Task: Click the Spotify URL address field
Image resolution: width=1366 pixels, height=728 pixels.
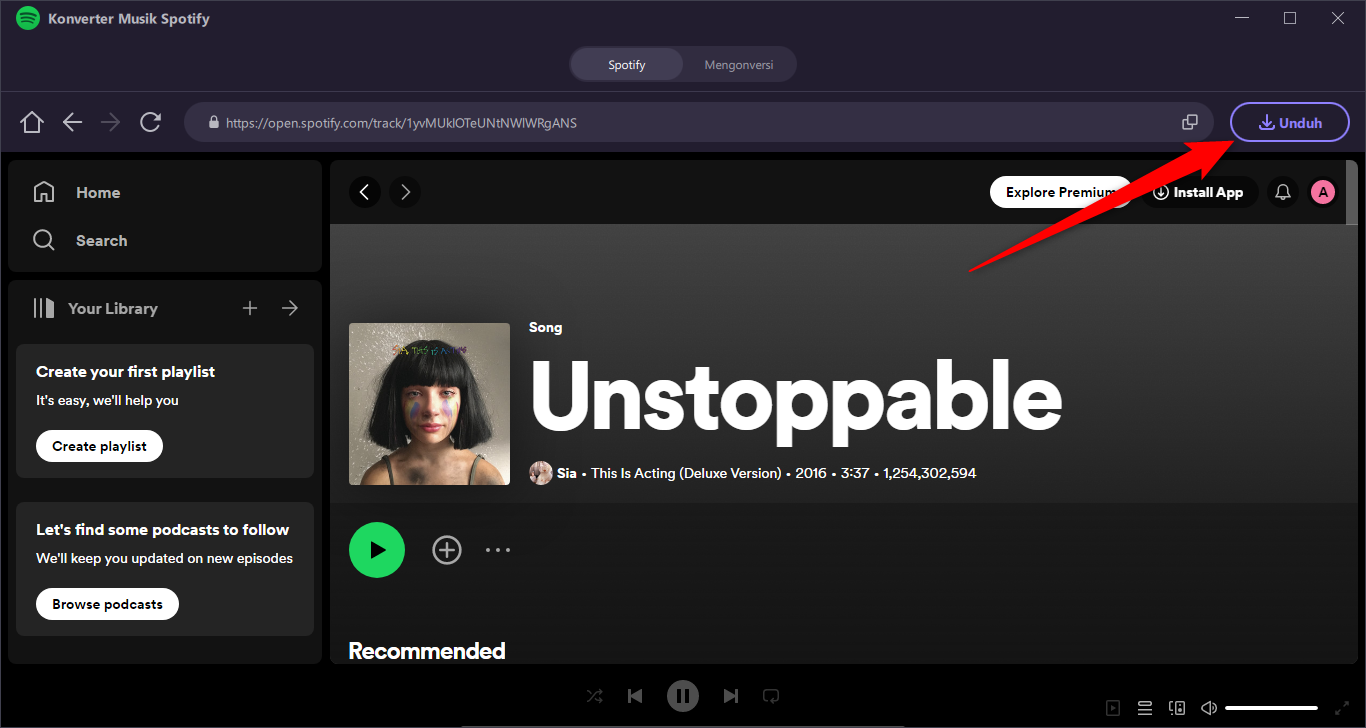Action: [698, 122]
